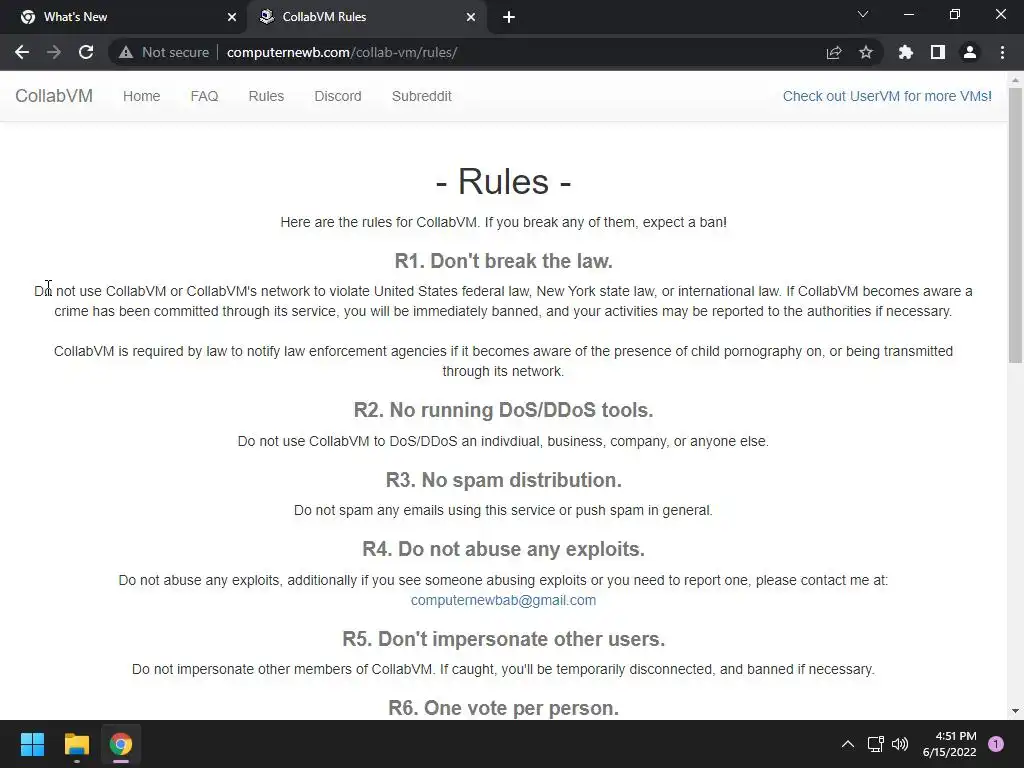The image size is (1024, 768).
Task: Bookmark this page with the star icon
Action: pos(866,52)
